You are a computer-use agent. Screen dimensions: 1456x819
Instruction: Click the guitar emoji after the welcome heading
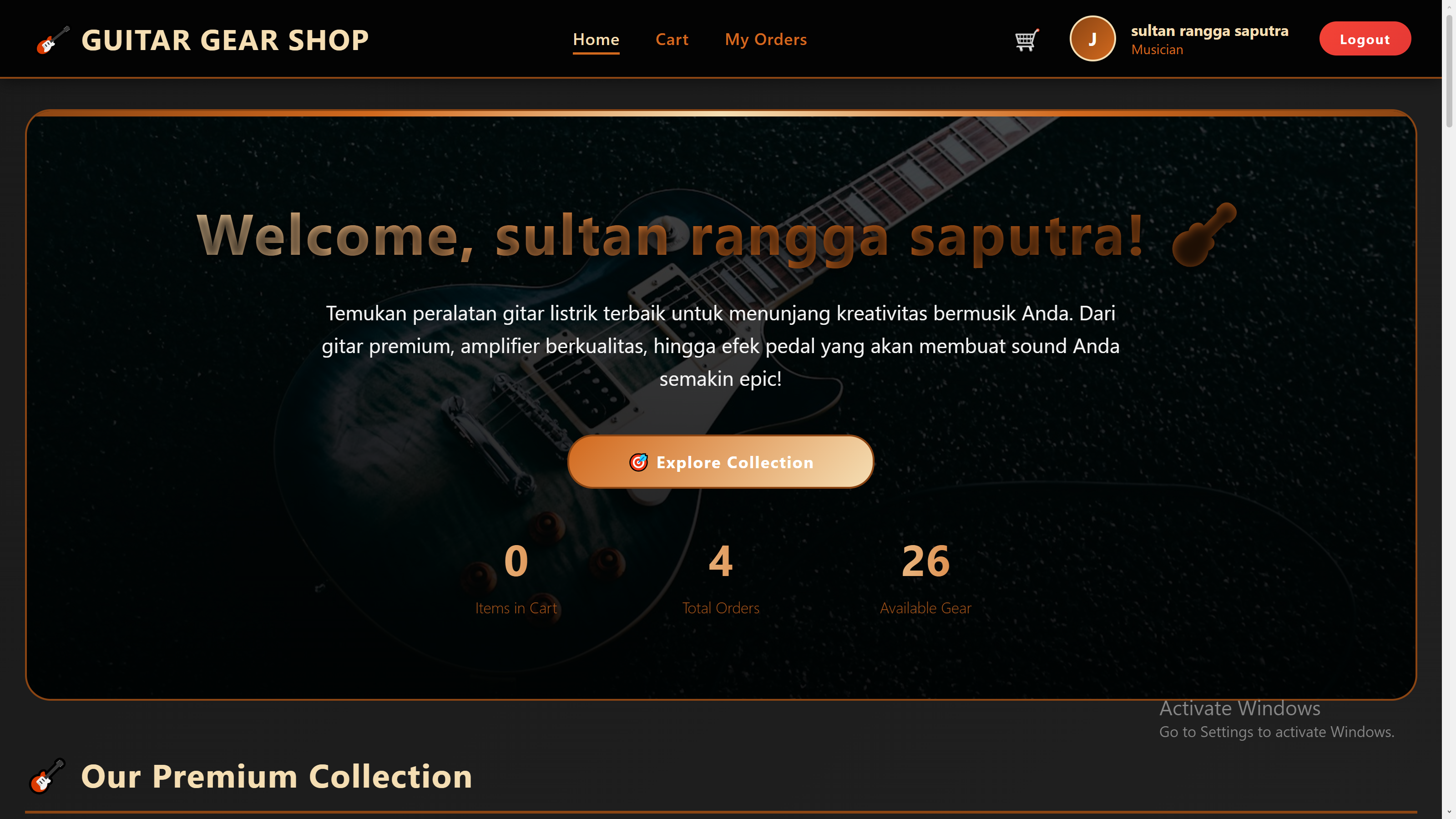[1204, 234]
